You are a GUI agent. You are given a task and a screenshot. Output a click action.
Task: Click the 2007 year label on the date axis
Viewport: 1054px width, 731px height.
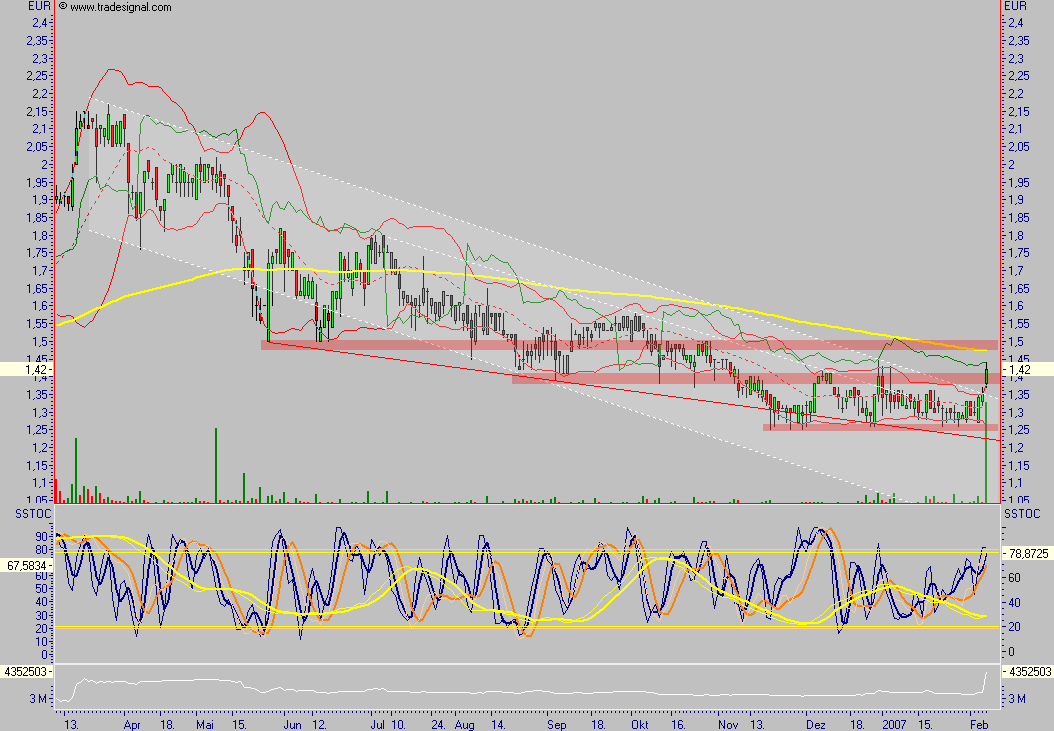point(895,724)
